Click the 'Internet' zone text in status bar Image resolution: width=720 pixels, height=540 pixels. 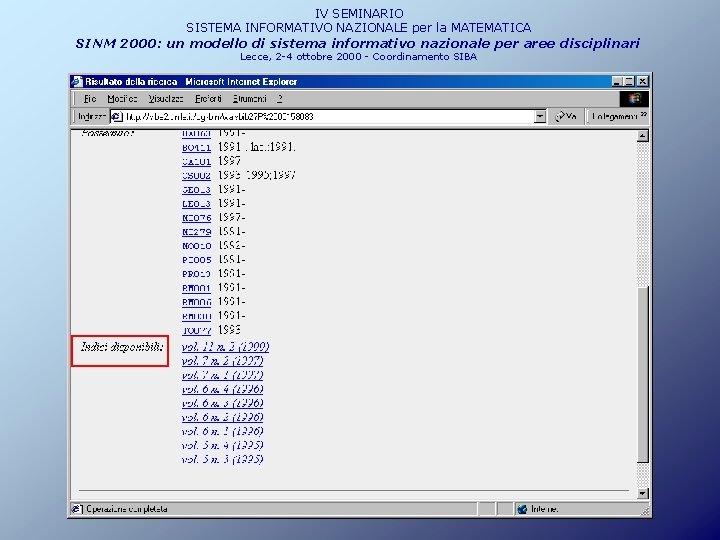click(545, 509)
